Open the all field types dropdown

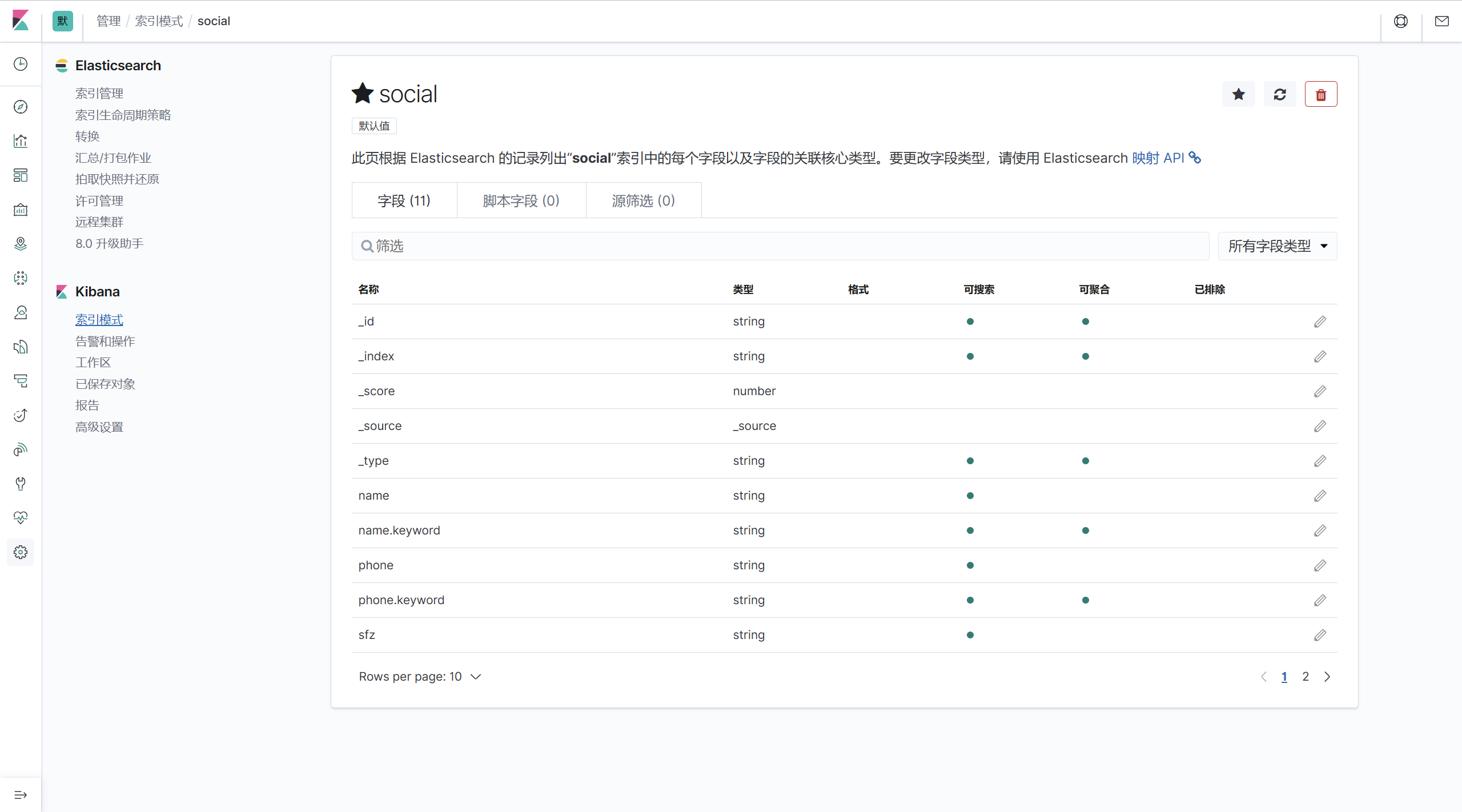(1277, 246)
